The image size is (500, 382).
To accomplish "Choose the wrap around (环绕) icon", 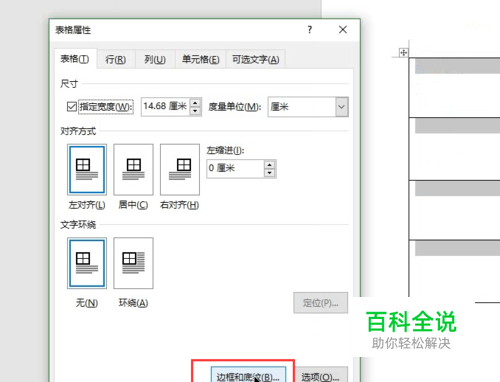I will (x=133, y=263).
